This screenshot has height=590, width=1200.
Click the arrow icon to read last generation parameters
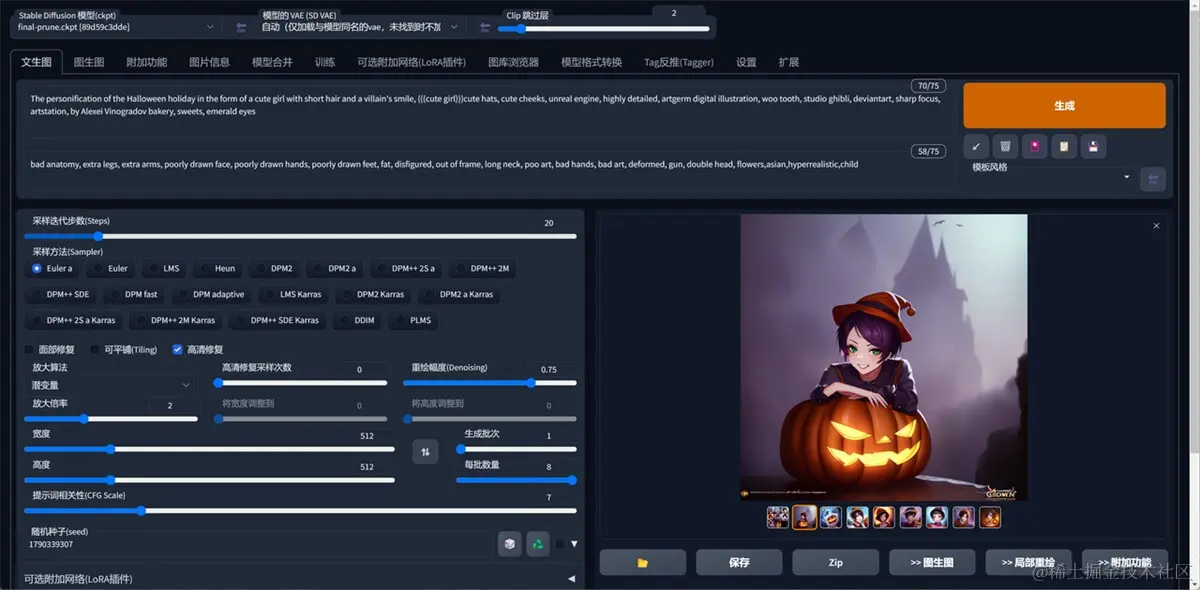(976, 147)
